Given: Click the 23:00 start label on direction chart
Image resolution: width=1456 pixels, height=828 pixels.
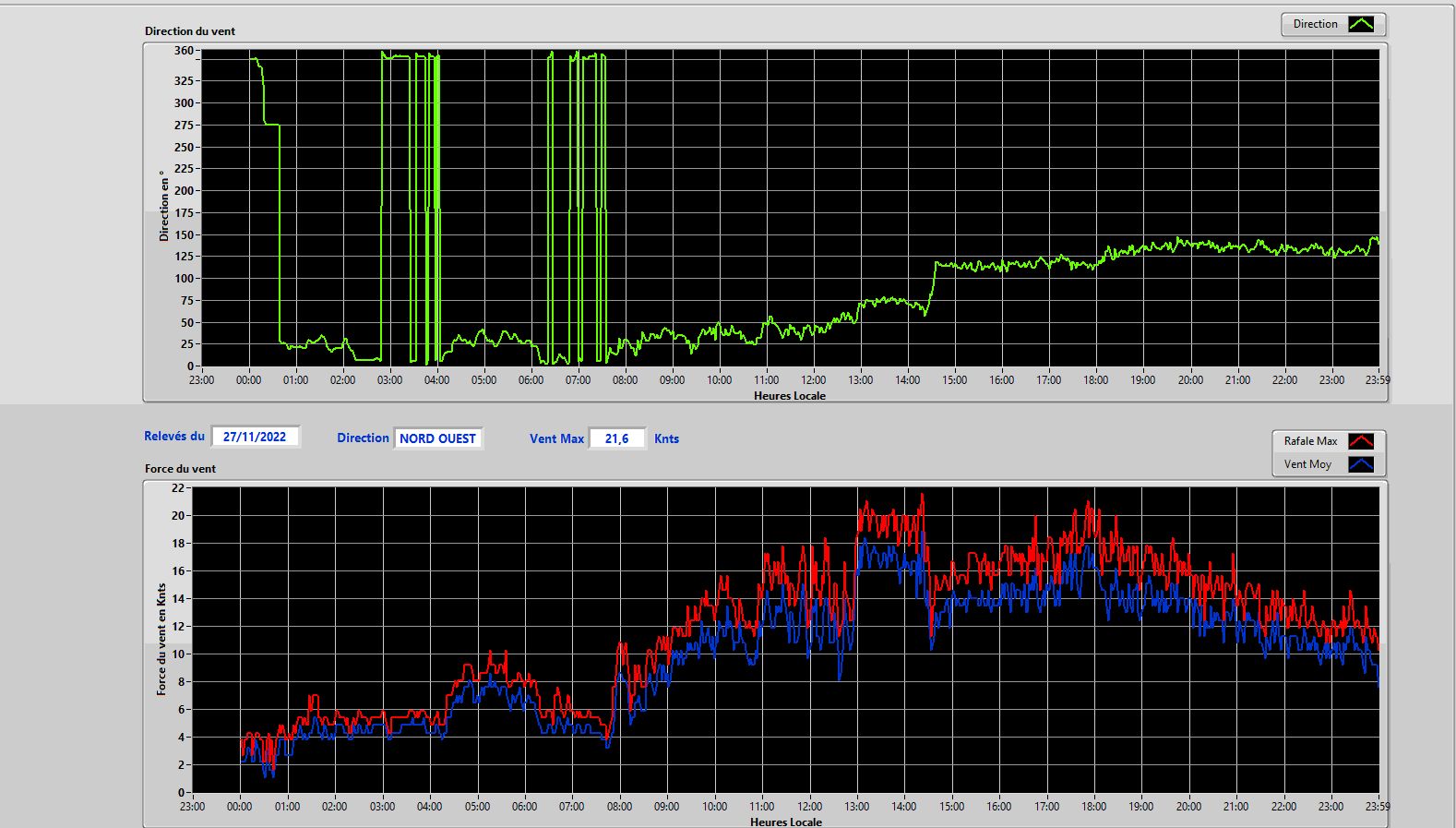Looking at the screenshot, I should pyautogui.click(x=201, y=379).
